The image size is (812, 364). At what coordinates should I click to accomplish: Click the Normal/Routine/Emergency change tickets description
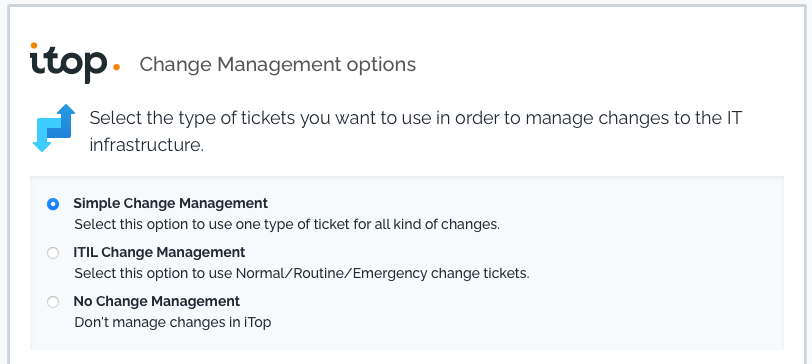coord(302,273)
